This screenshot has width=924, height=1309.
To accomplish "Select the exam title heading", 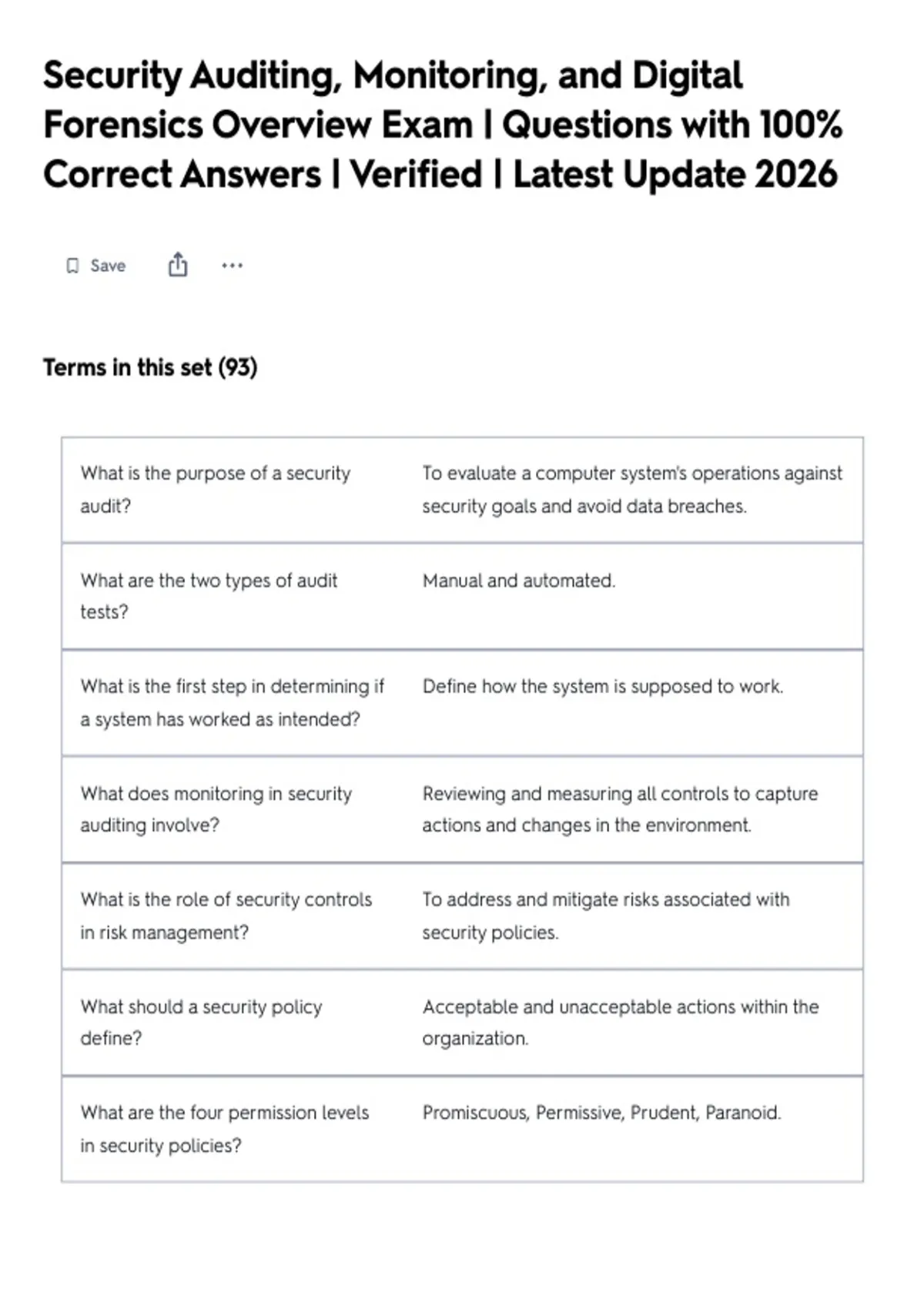I will coord(443,125).
